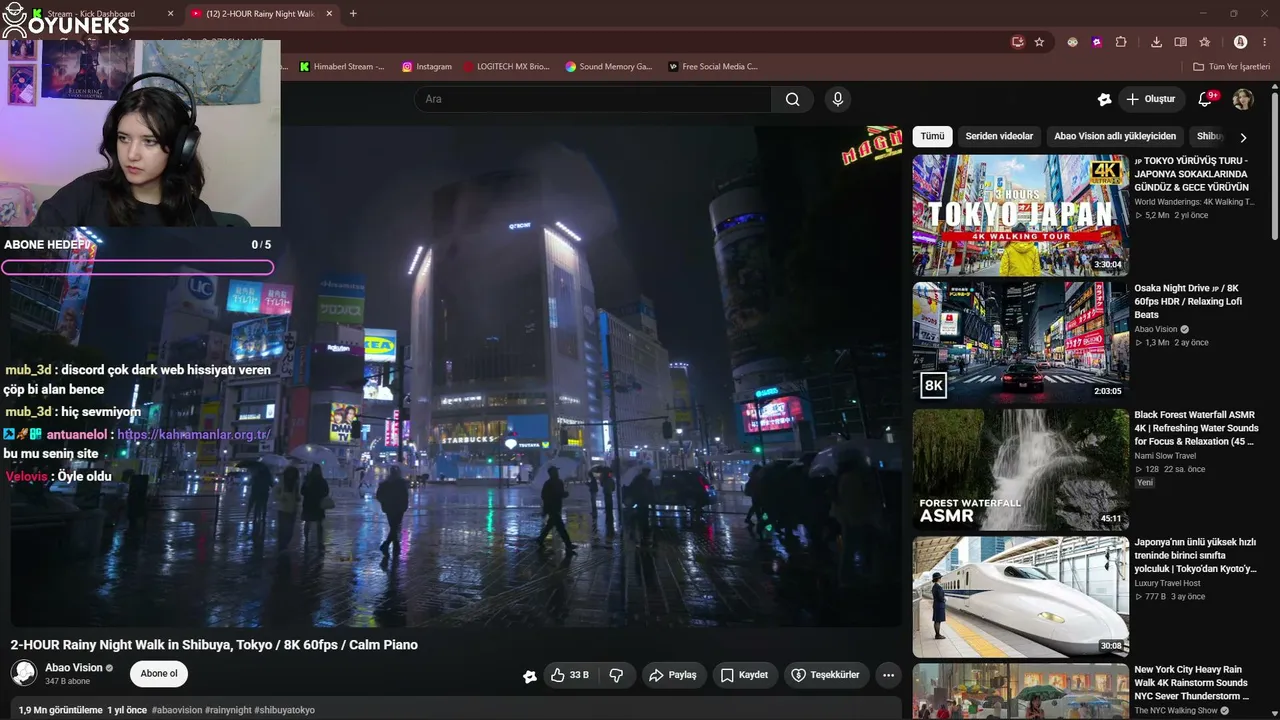Image resolution: width=1280 pixels, height=720 pixels.
Task: Open the YouTube account avatar menu
Action: tap(1243, 99)
